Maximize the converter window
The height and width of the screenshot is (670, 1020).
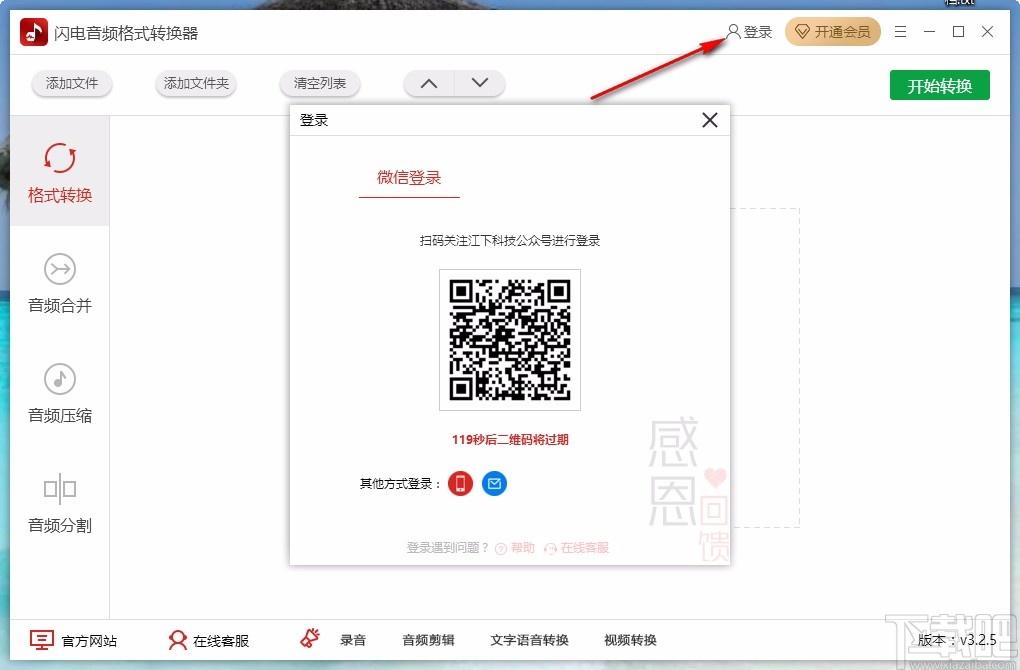pyautogui.click(x=958, y=32)
